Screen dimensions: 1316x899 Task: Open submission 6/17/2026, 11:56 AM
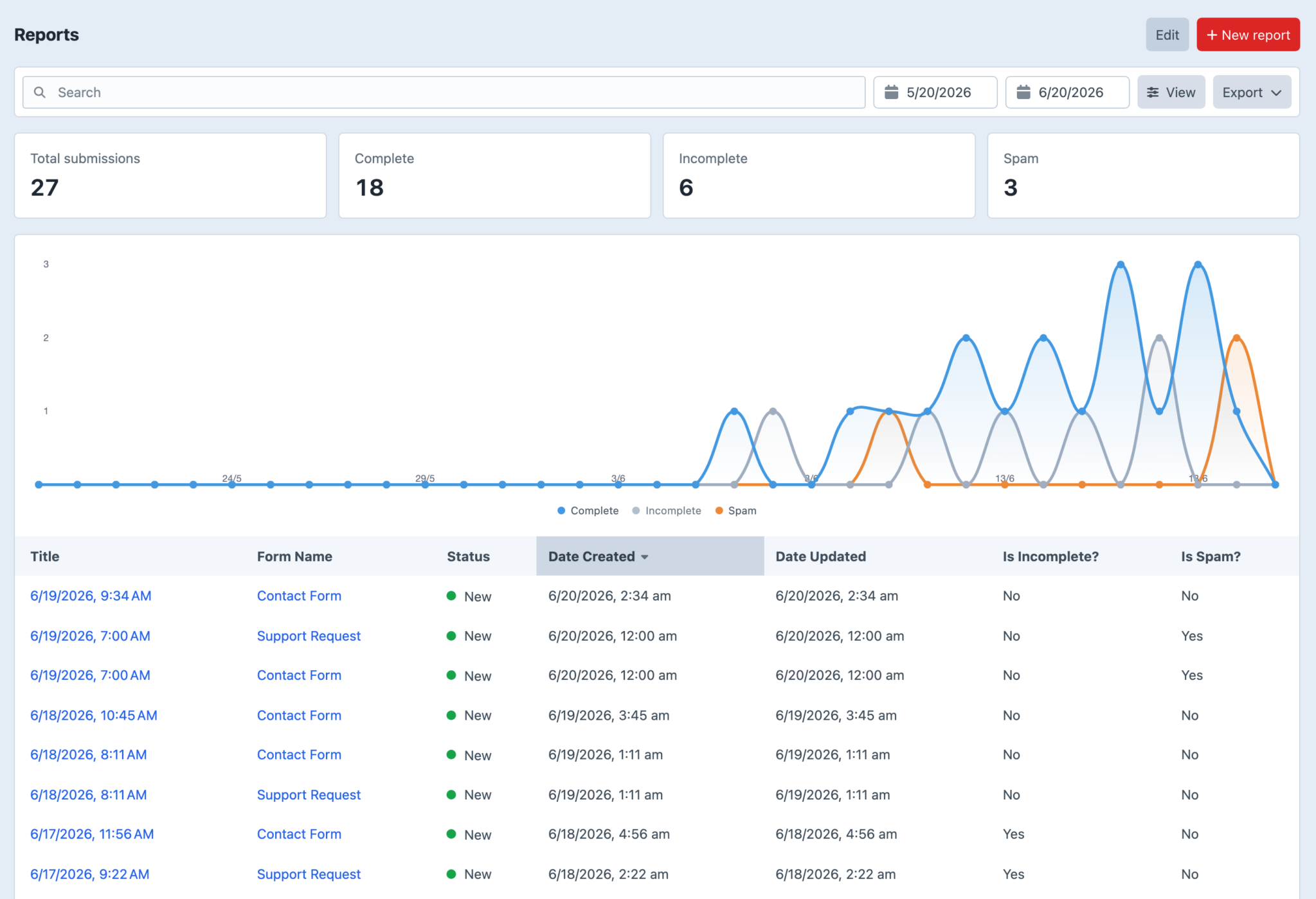[92, 834]
